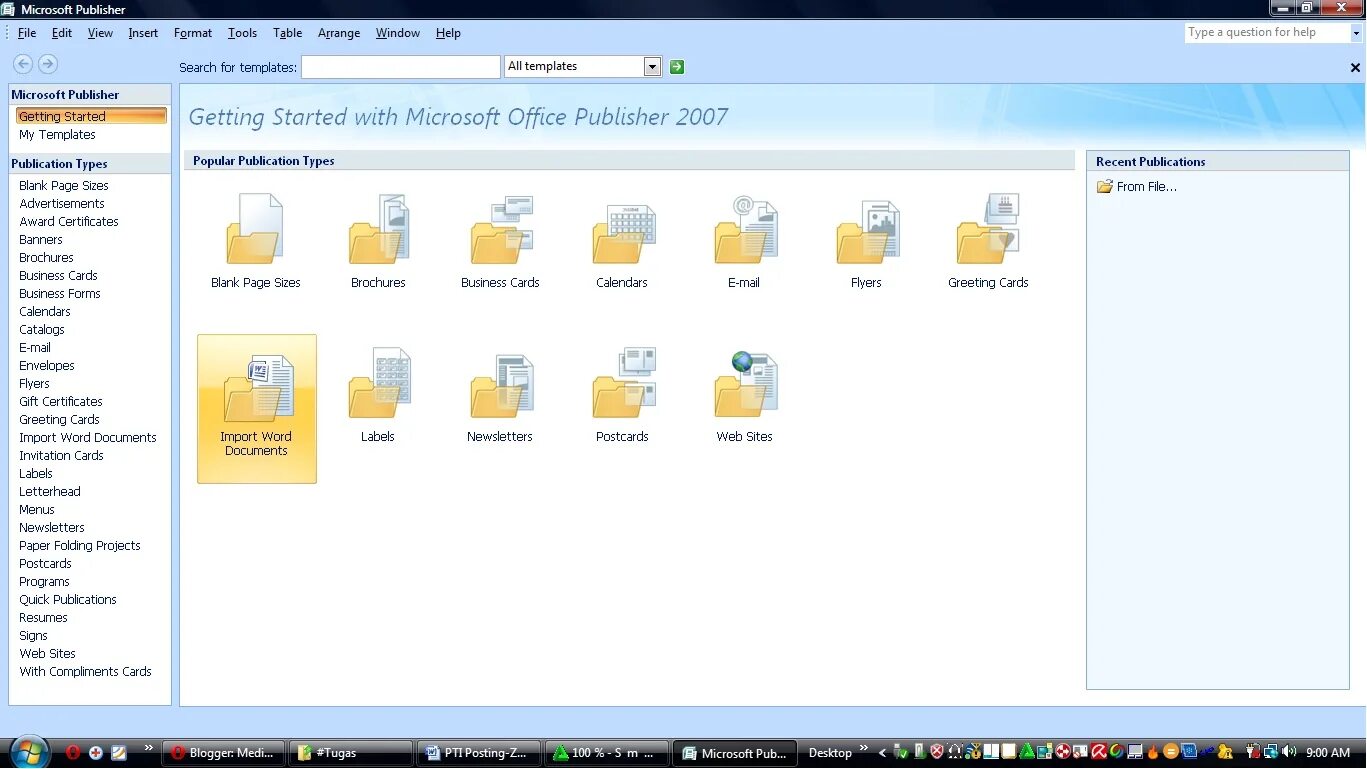Click the Import Word Documents icon
Viewport: 1367px width, 769px height.
click(256, 390)
